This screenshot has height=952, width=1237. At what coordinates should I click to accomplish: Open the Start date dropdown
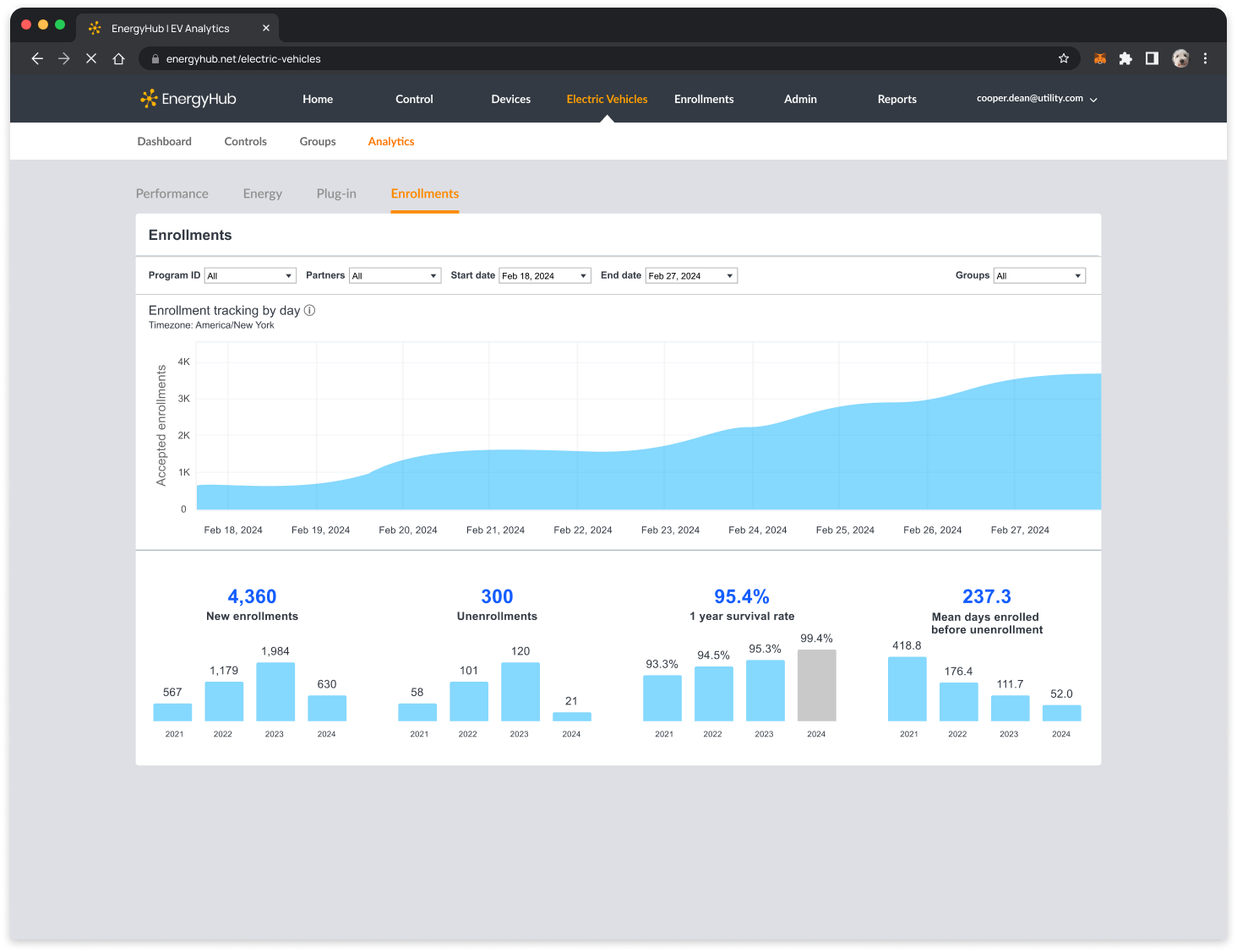click(x=544, y=275)
